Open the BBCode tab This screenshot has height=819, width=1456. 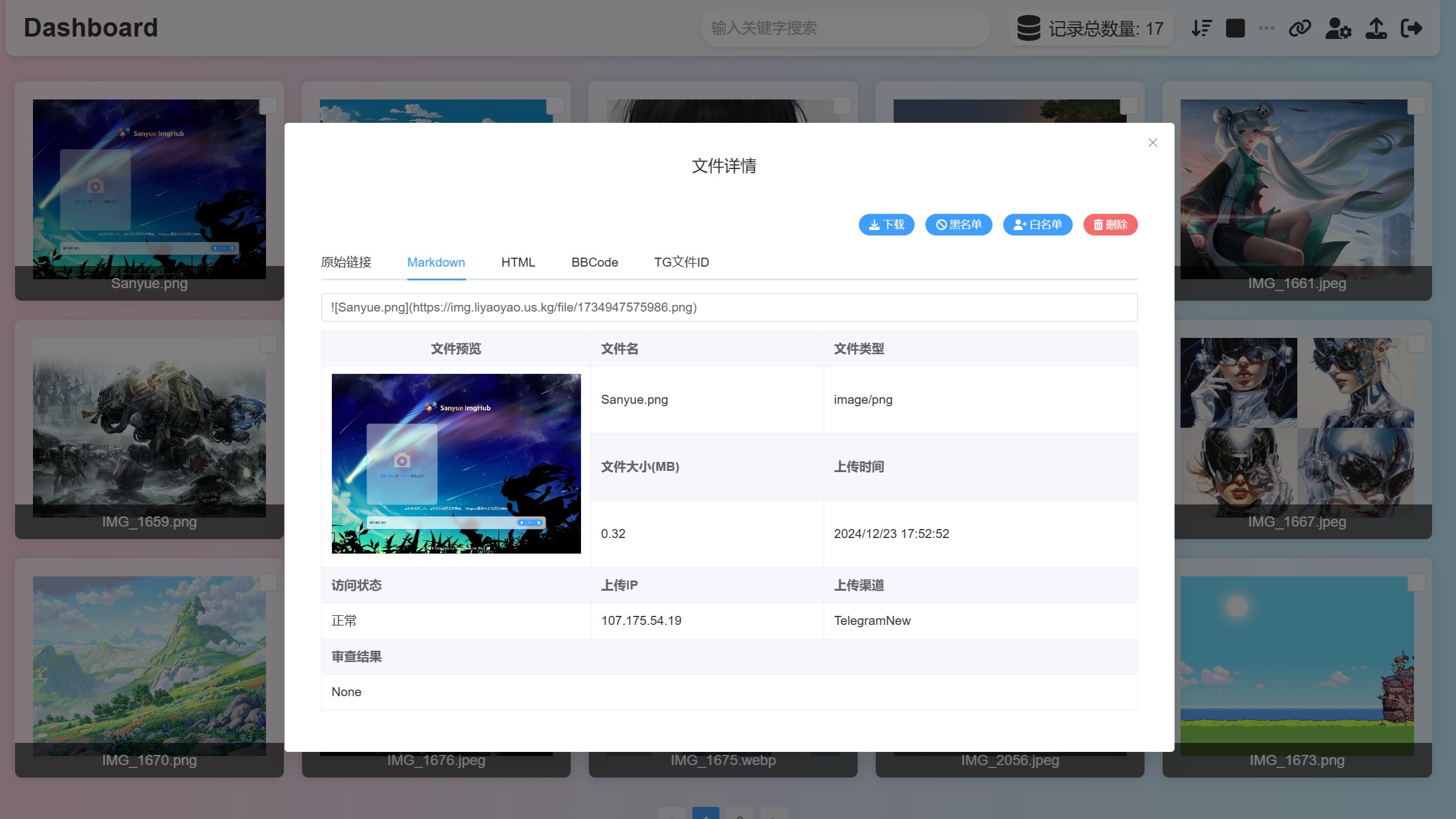595,262
